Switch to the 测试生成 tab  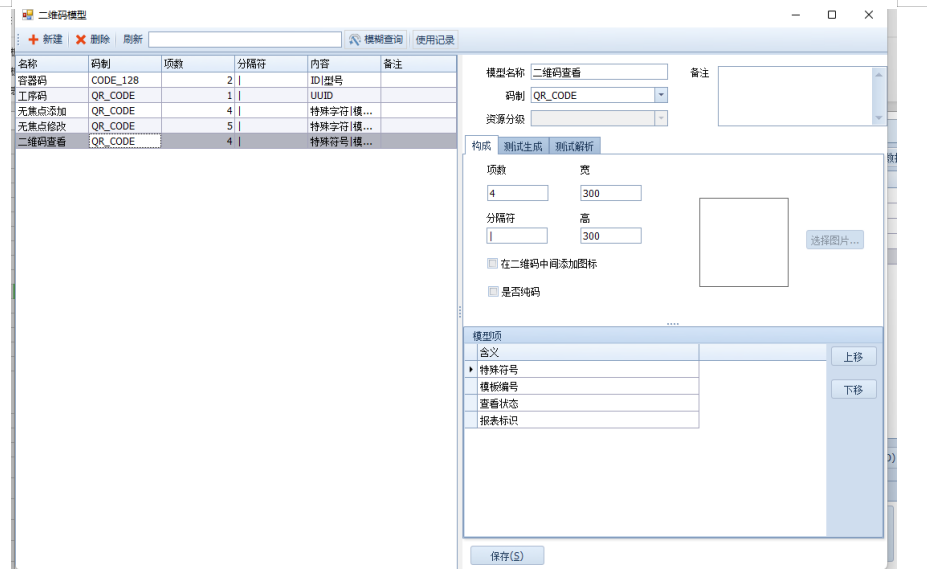pyautogui.click(x=523, y=146)
